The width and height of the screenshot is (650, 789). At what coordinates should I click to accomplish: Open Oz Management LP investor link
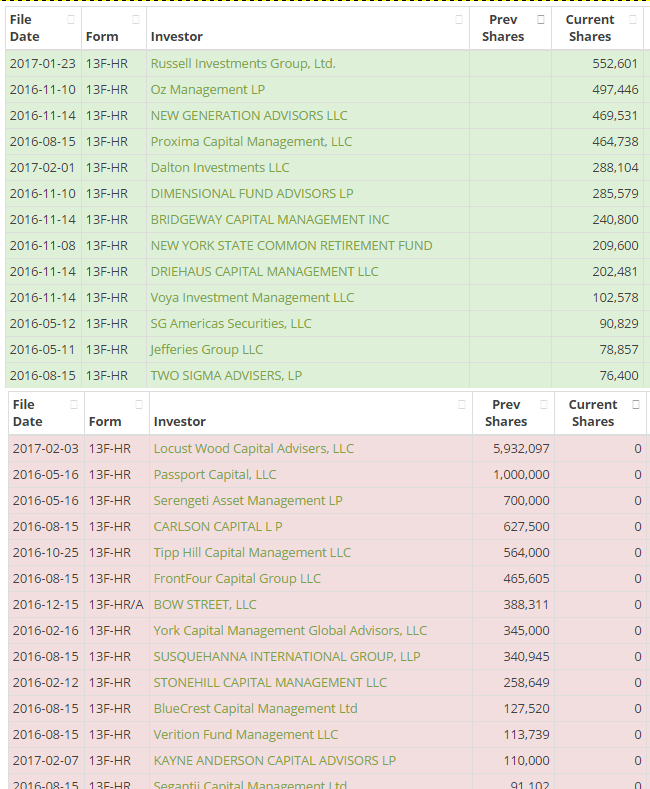(x=208, y=90)
